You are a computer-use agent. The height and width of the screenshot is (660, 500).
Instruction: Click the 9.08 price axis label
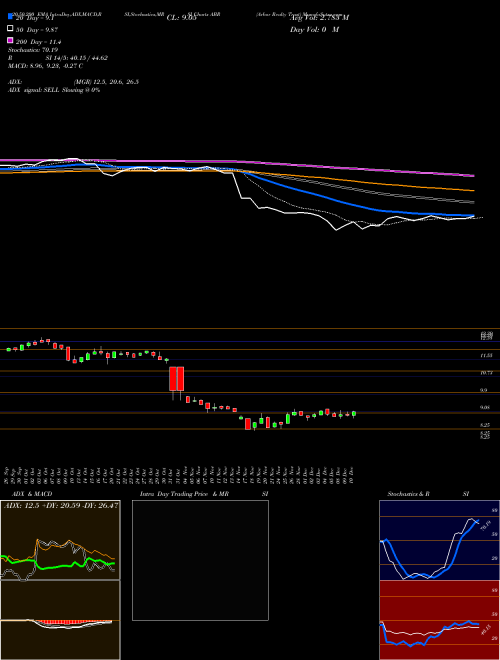[486, 407]
